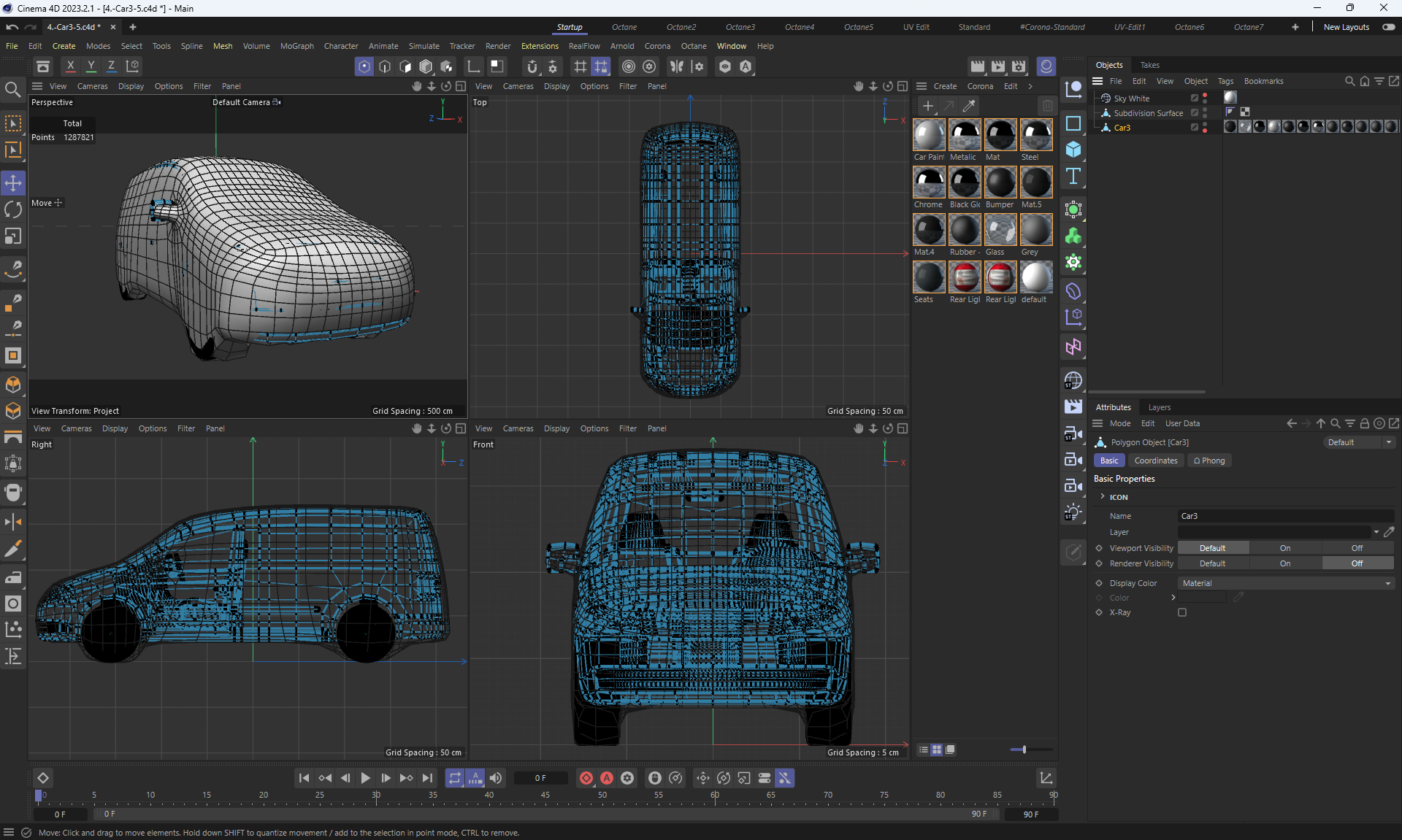Viewport: 1402px width, 840px height.
Task: Expand the ICON section
Action: tap(1103, 497)
